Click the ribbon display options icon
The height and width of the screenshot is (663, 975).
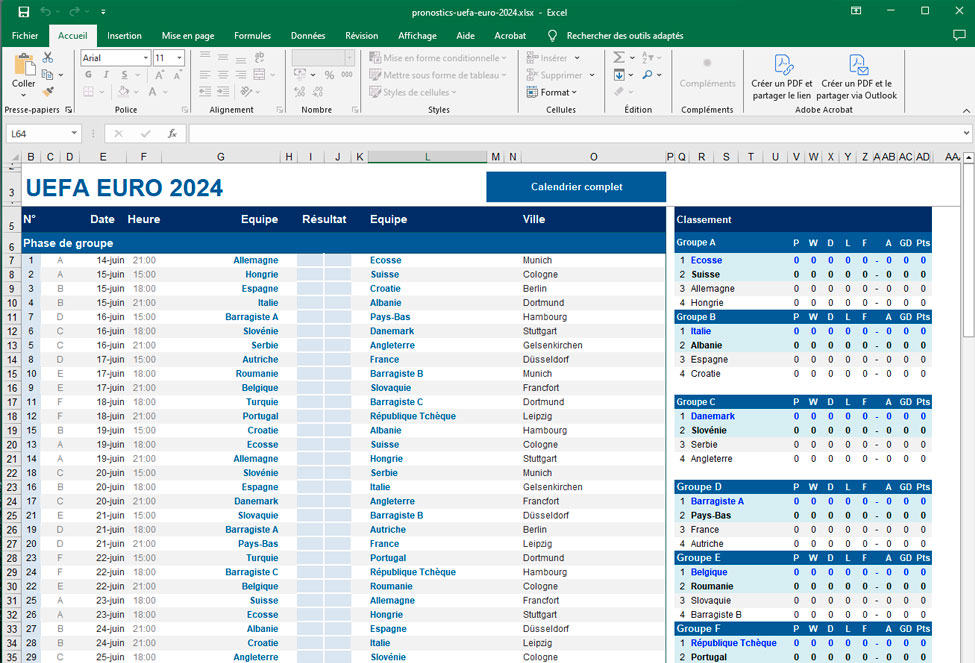pyautogui.click(x=856, y=11)
